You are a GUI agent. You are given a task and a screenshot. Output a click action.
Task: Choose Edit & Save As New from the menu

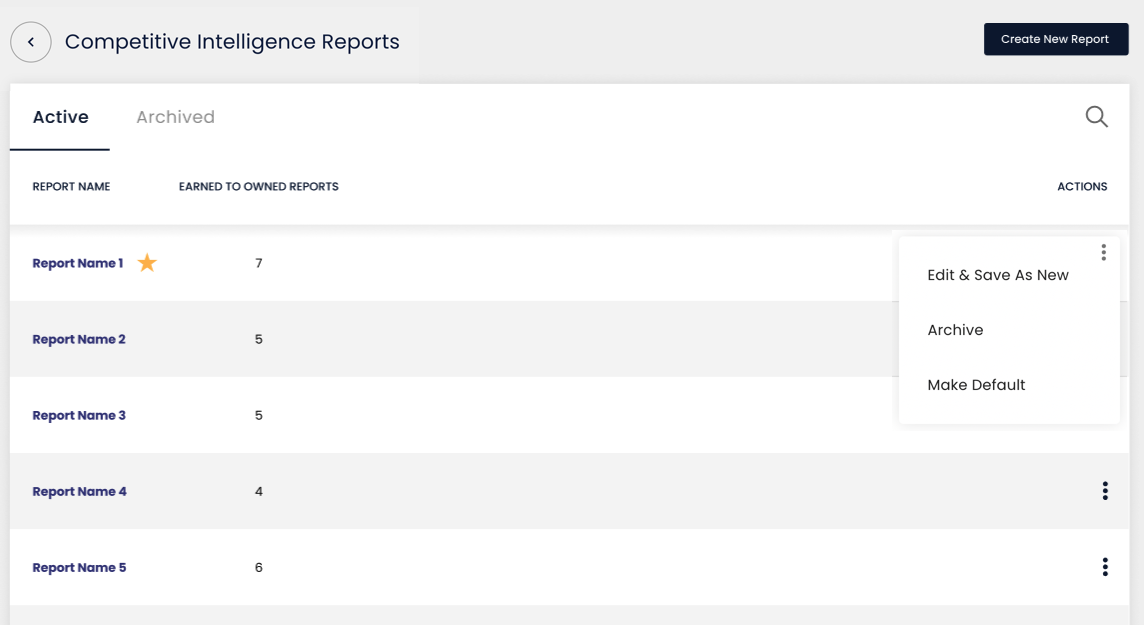click(x=997, y=274)
